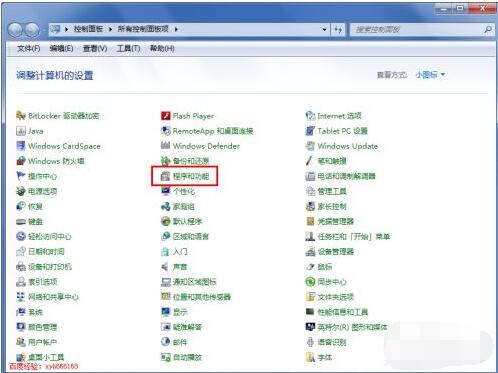Open the 个性化 personalization link
Screen dimensions: 498x373
coord(184,191)
